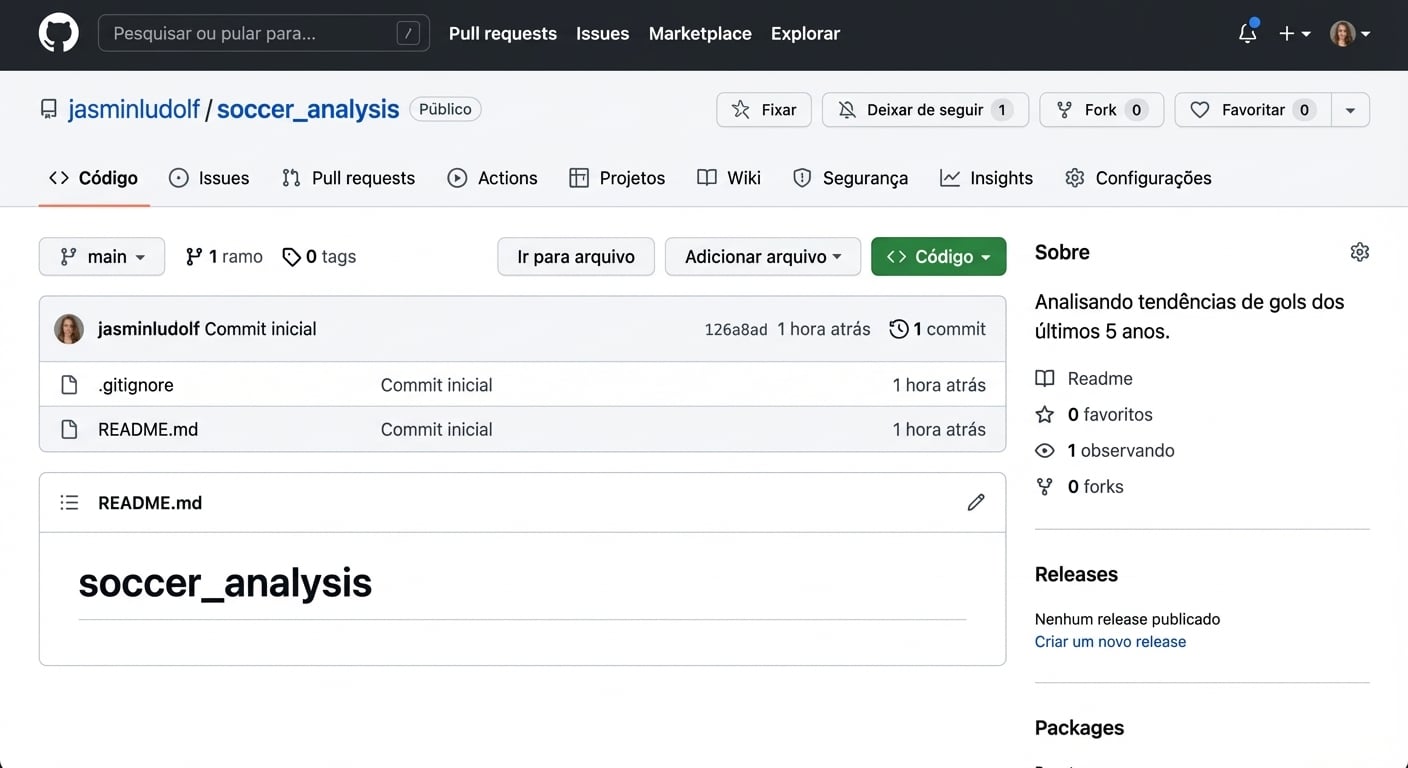The height and width of the screenshot is (768, 1408).
Task: Click the repository book icon beside jasminludolf
Action: (x=48, y=109)
